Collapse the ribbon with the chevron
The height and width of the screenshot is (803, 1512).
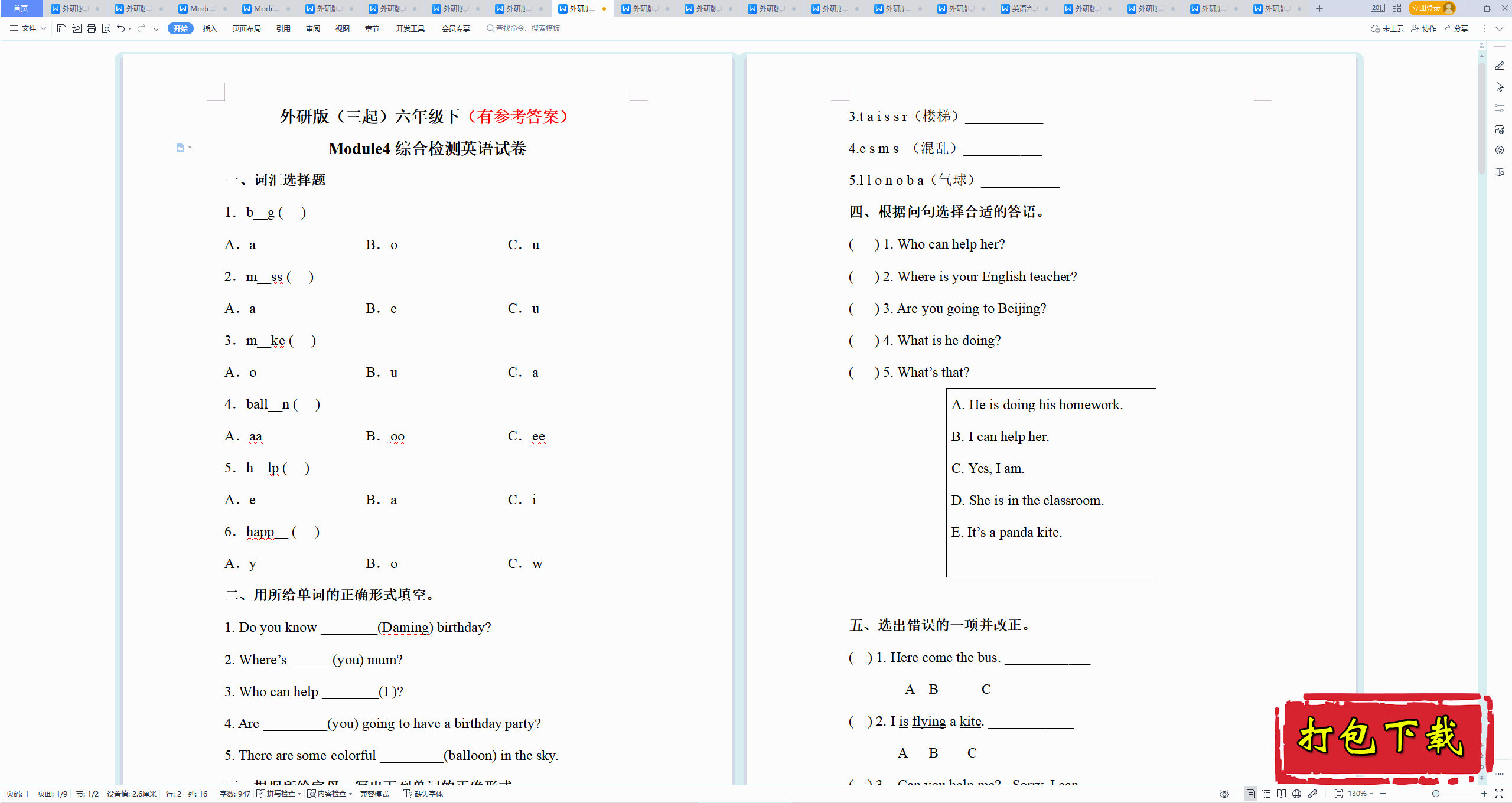click(x=1499, y=28)
